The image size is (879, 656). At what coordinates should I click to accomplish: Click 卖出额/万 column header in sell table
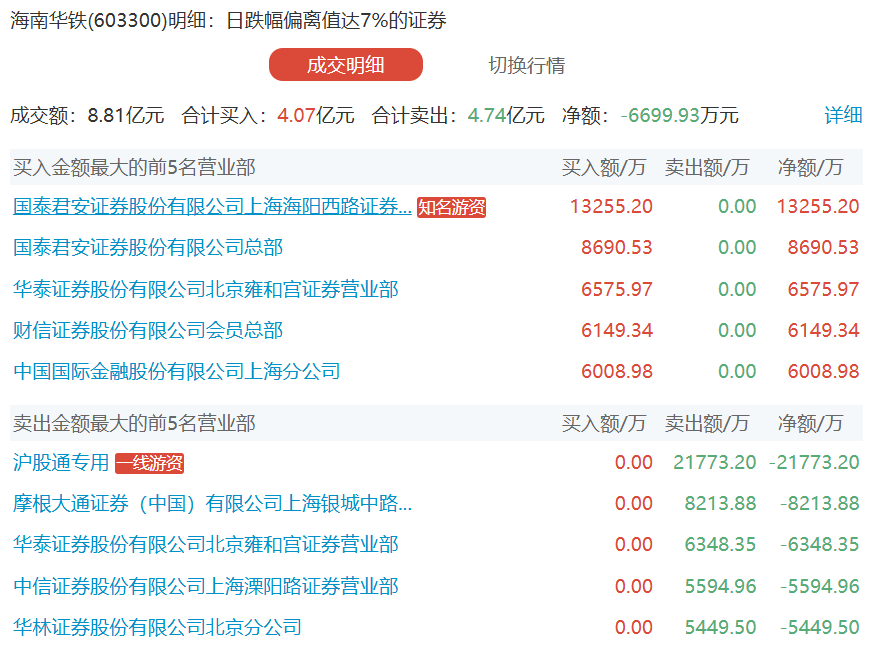point(706,423)
